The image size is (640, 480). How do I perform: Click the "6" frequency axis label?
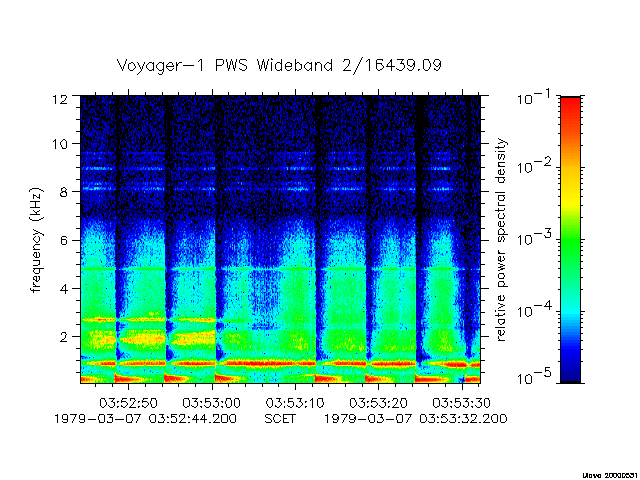(64, 240)
